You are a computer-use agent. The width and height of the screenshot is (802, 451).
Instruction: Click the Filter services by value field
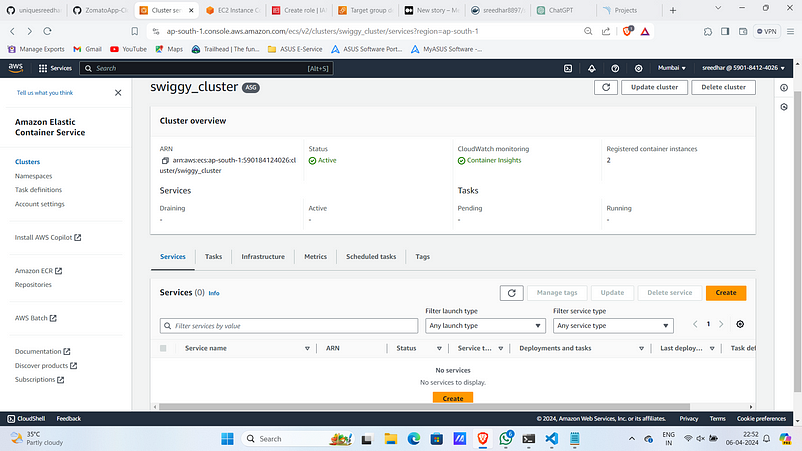[x=289, y=326]
